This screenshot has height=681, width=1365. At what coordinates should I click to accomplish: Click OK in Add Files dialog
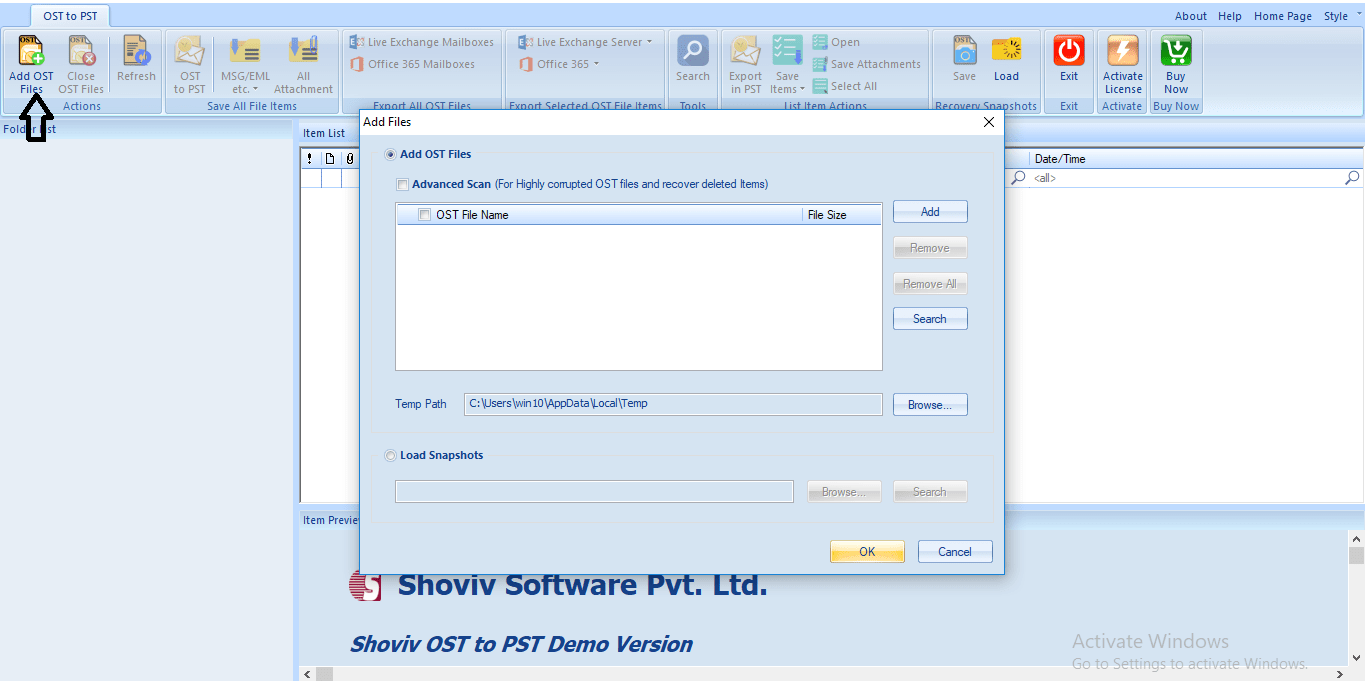click(x=867, y=552)
